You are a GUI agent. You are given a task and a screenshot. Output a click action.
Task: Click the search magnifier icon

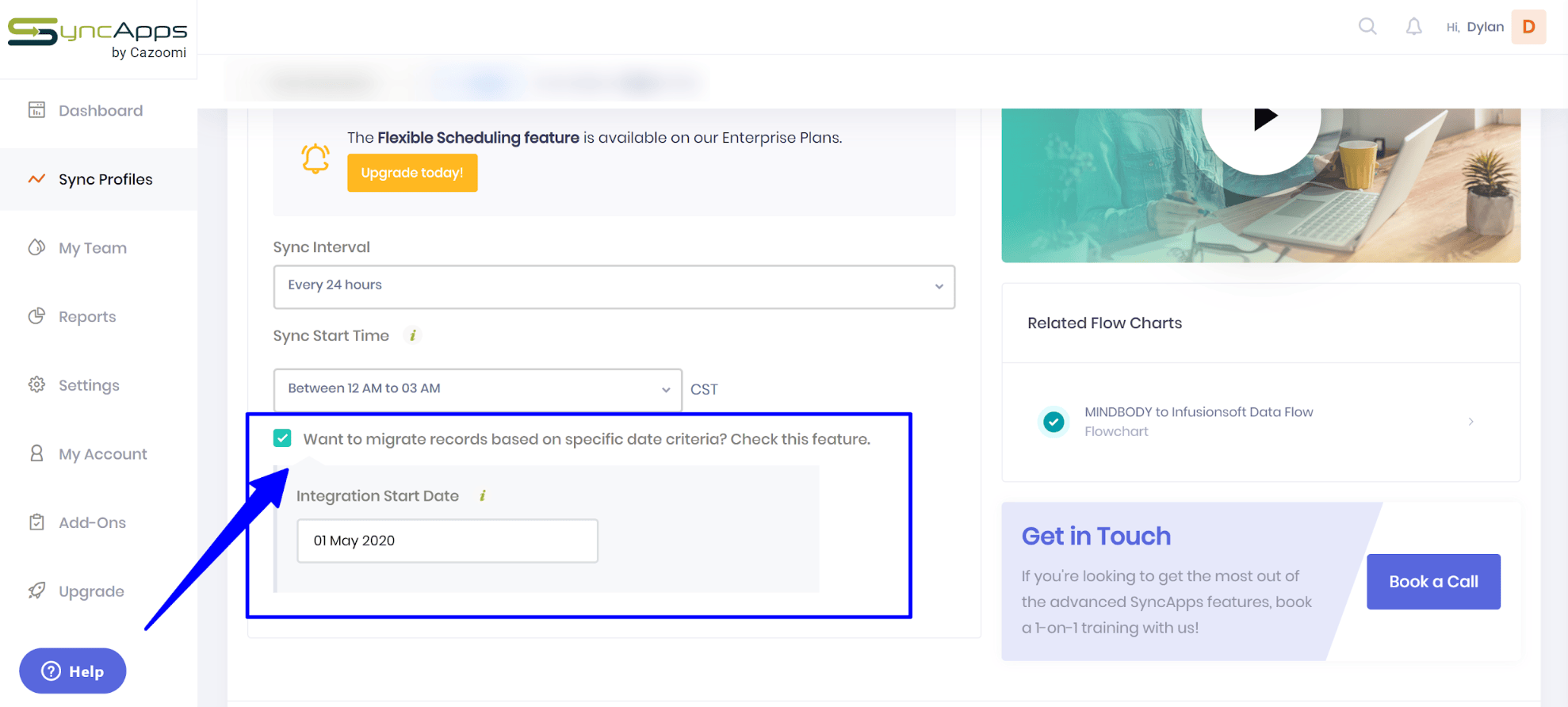coord(1367,26)
